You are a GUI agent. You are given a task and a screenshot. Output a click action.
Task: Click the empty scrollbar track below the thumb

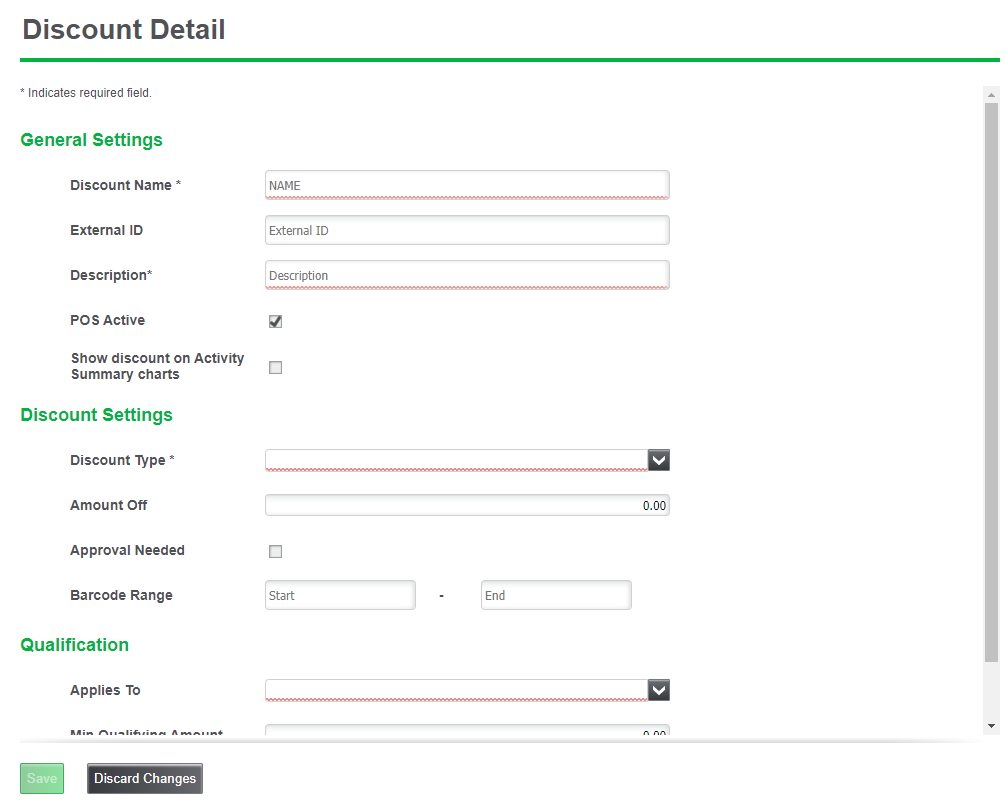click(991, 690)
